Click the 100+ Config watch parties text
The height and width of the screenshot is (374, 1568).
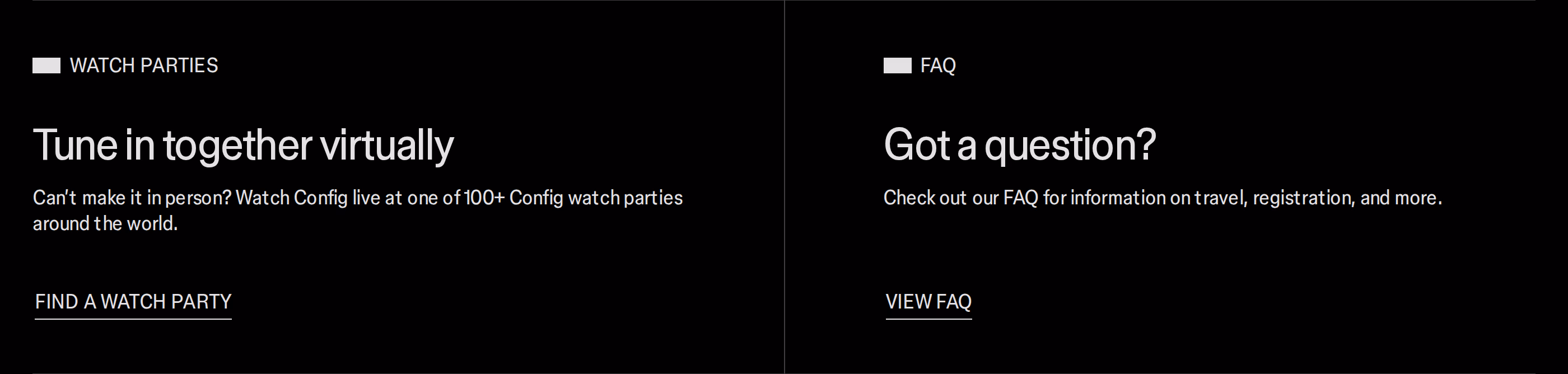coord(573,198)
